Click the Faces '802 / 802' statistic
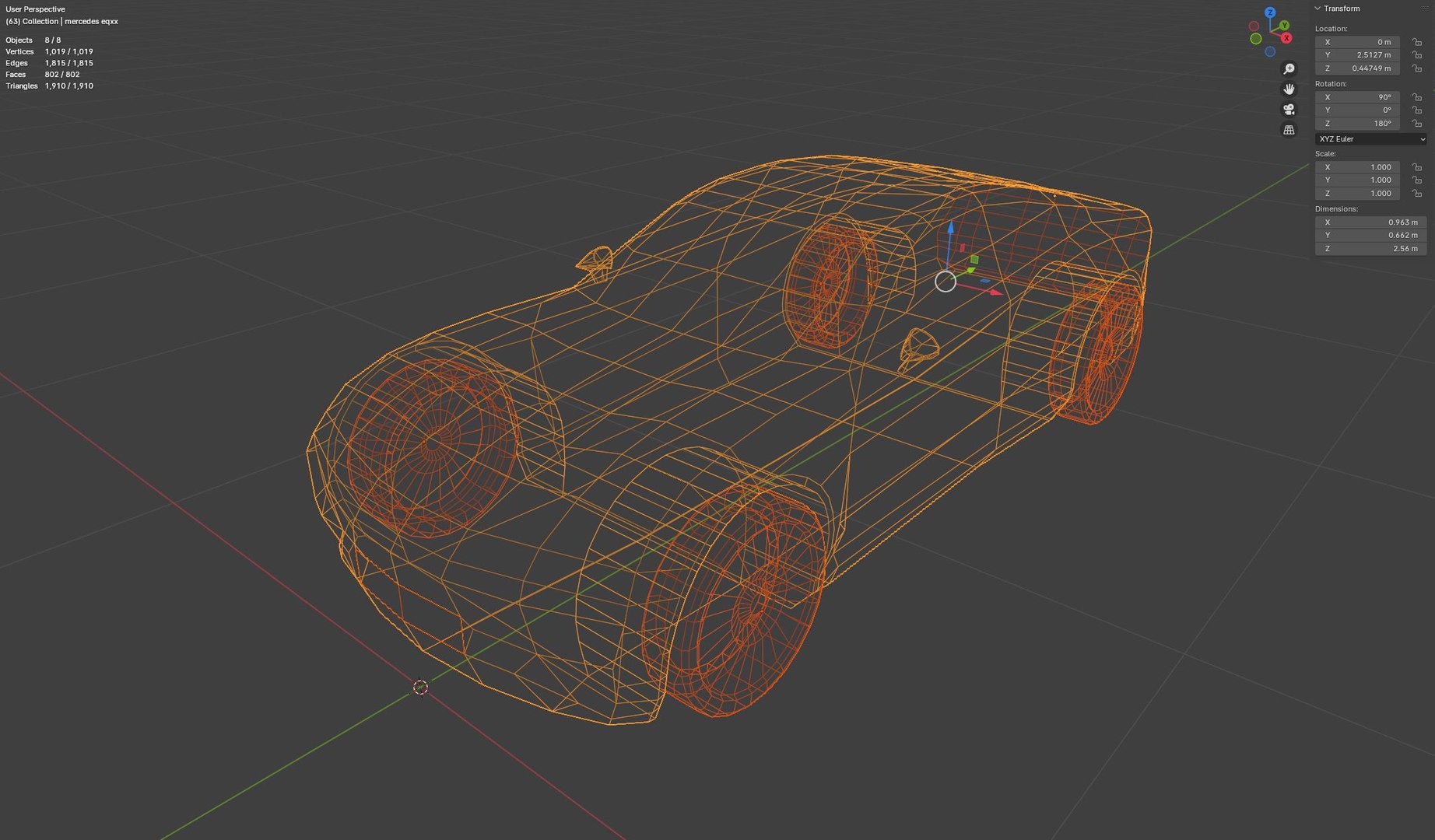 62,75
